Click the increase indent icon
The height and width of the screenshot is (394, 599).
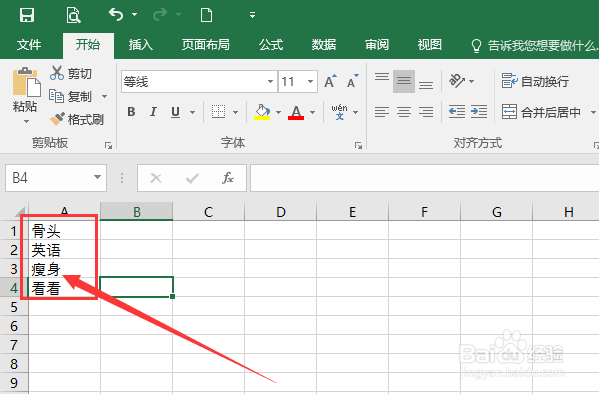[x=479, y=112]
